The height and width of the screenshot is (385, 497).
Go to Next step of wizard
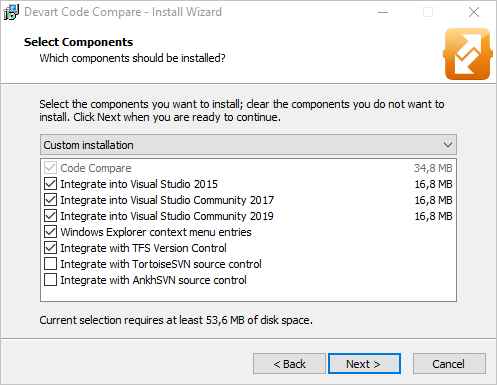coord(364,364)
